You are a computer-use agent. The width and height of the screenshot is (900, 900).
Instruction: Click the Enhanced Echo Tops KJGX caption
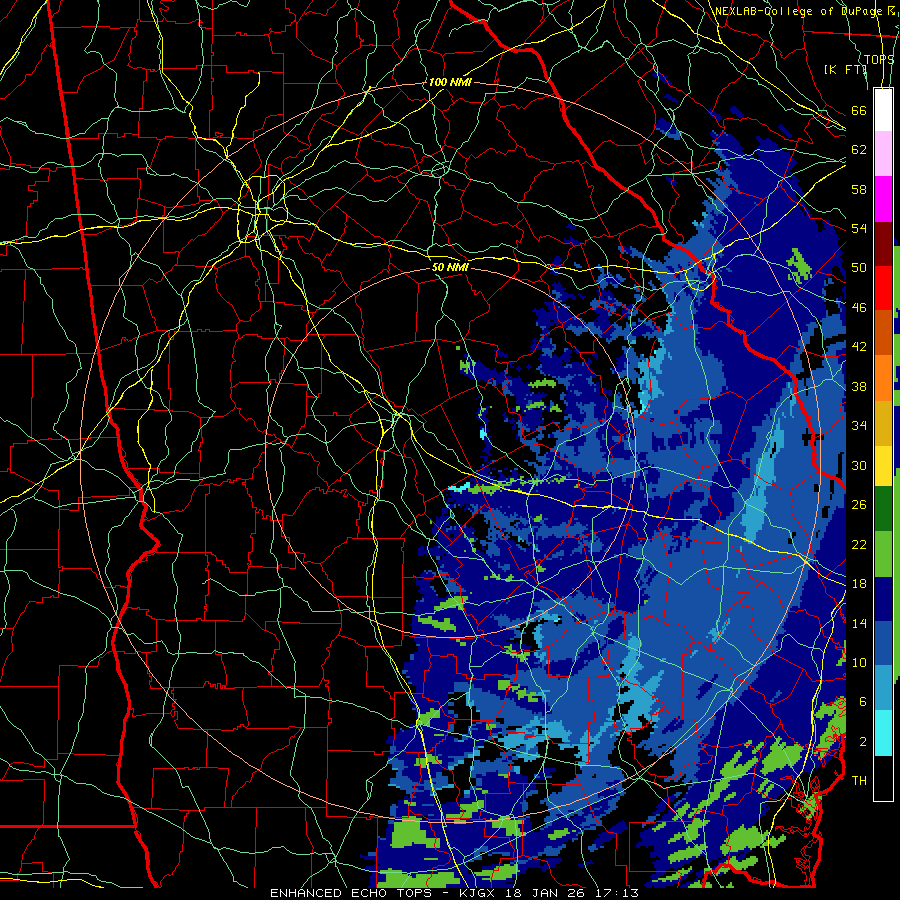(454, 893)
